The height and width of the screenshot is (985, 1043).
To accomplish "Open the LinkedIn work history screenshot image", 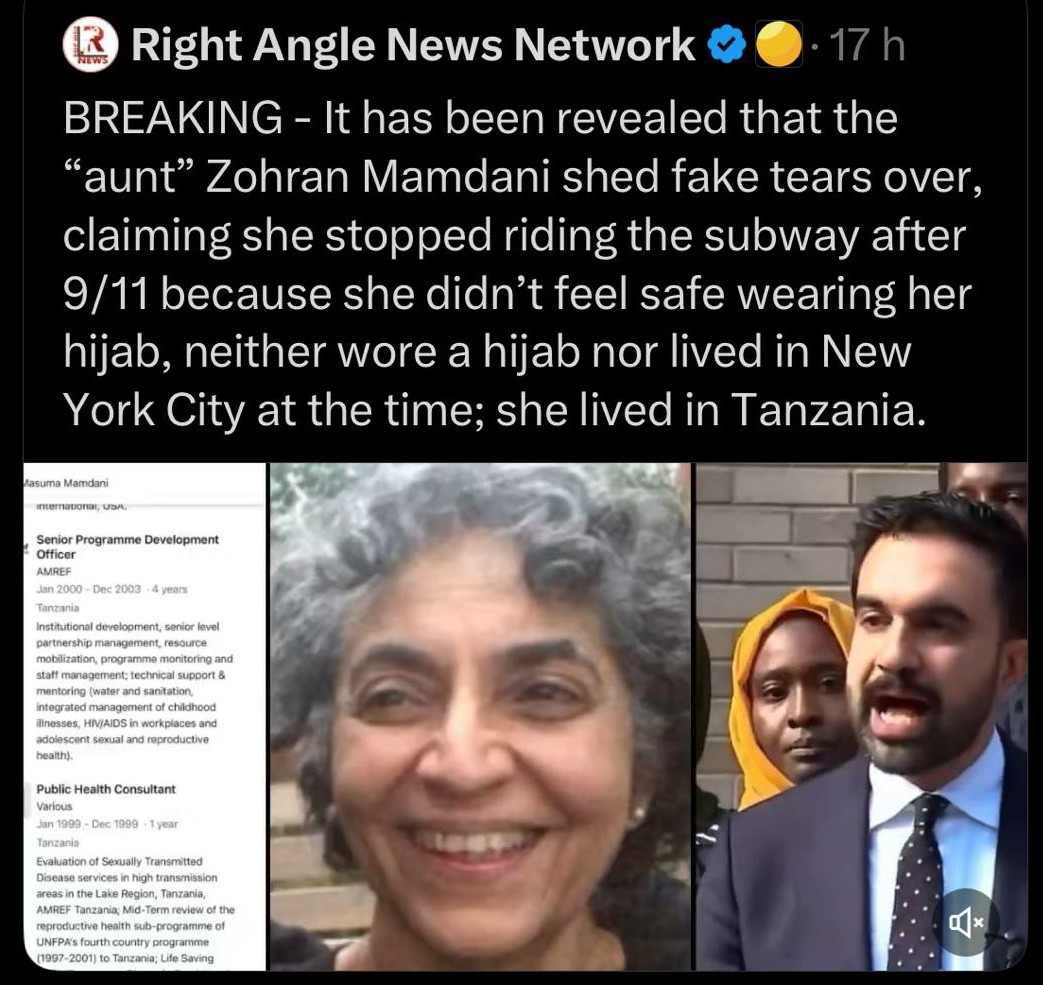I will coord(144,717).
